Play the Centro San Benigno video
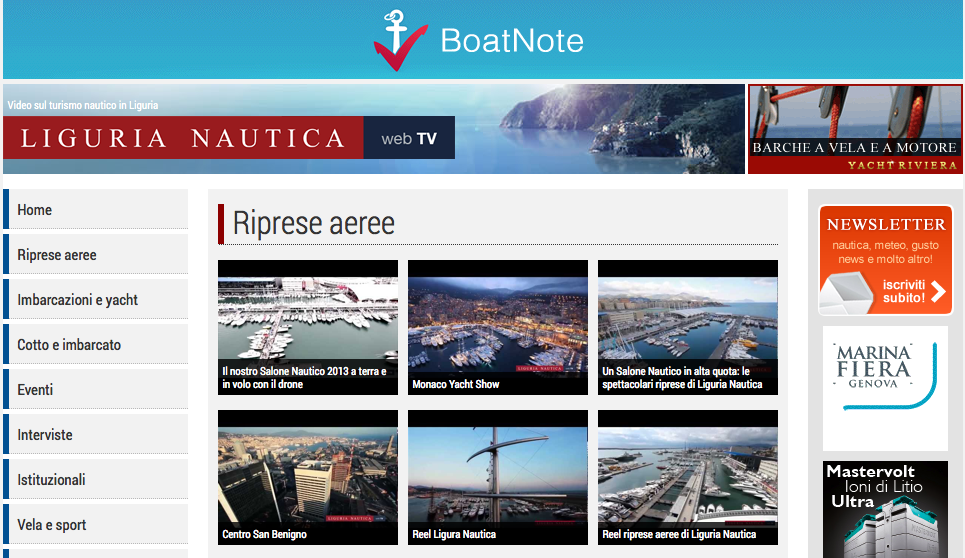 [x=308, y=477]
